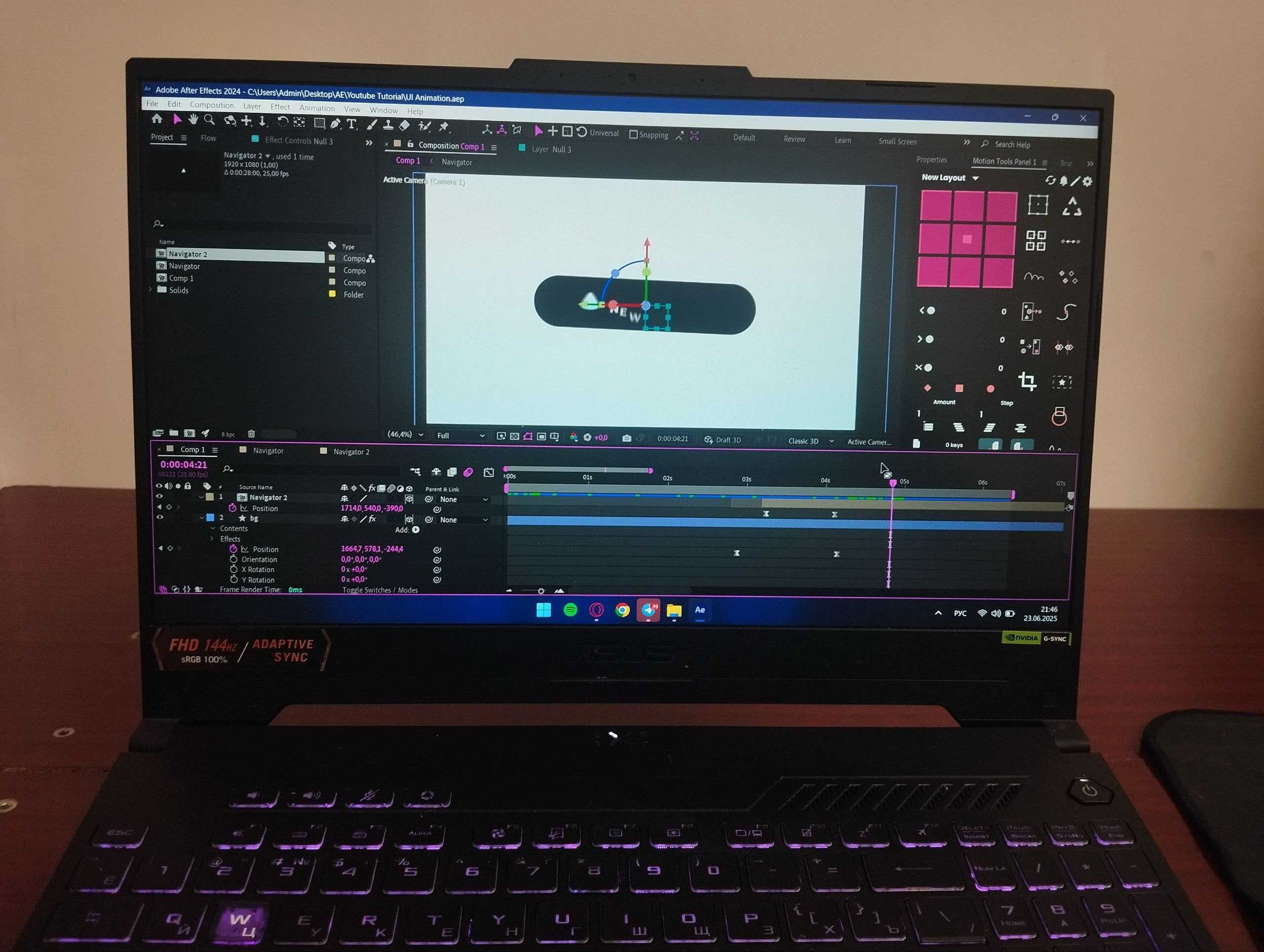
Task: Enable motion blur for the composition
Action: pos(468,472)
